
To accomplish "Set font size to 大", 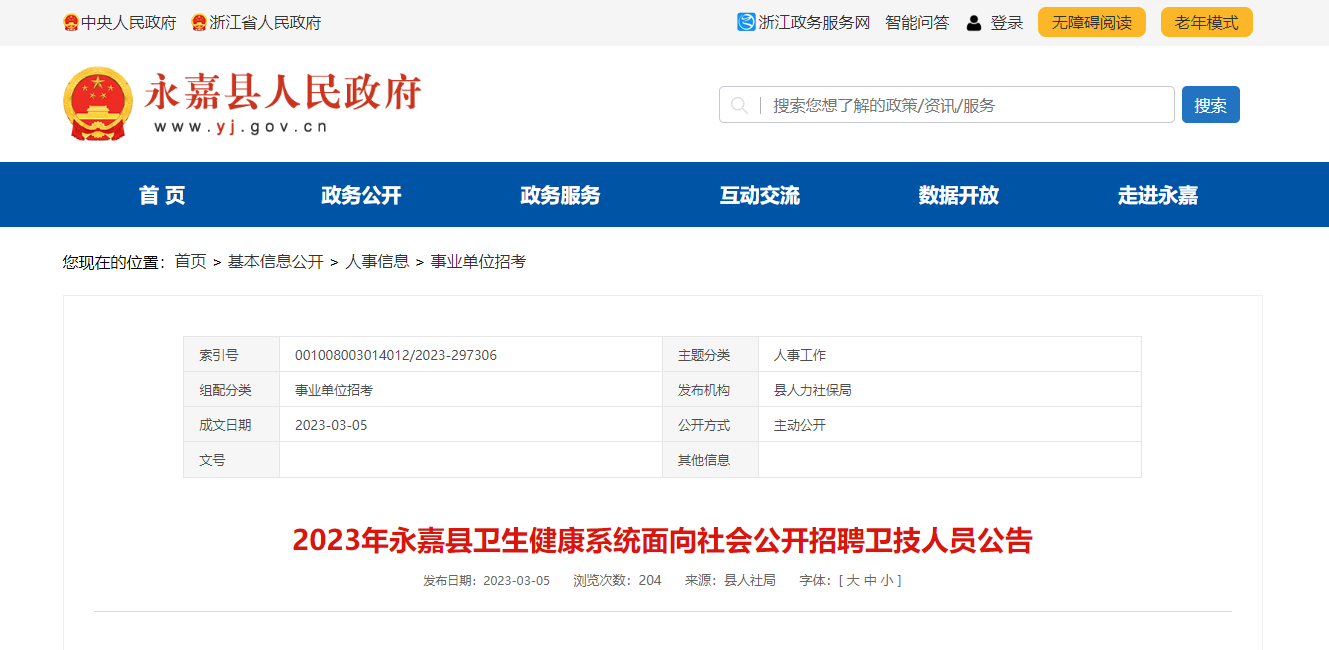I will point(853,580).
